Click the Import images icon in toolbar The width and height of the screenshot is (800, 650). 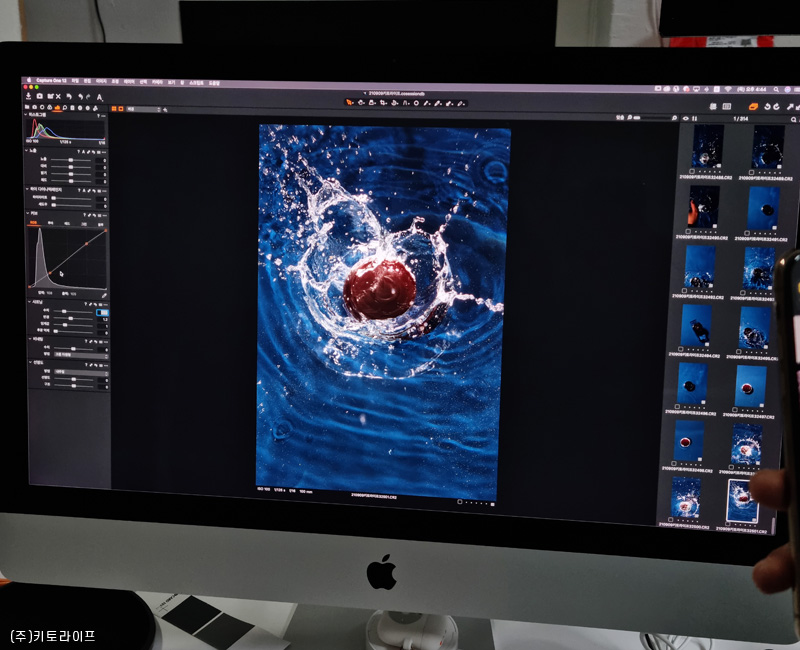28,96
